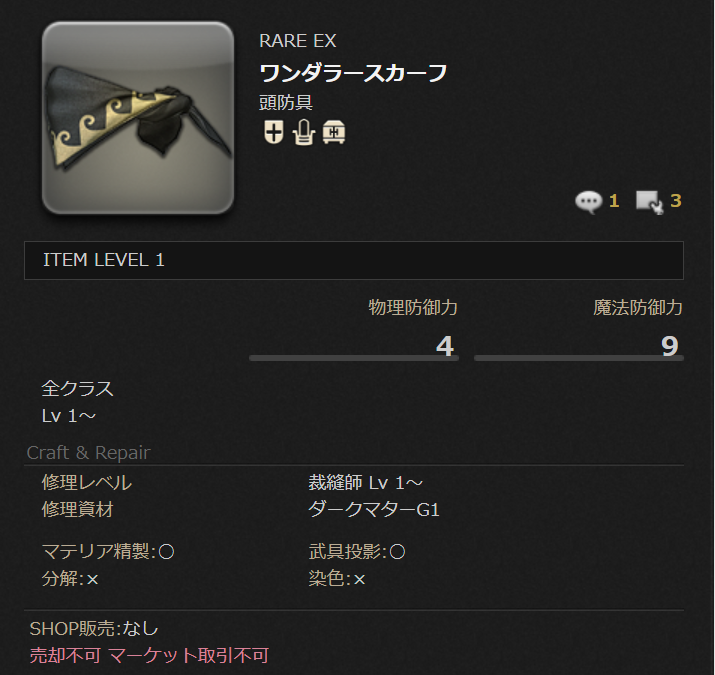Click the 裁縫師 Lv 1～ repair level text
Screen dimensions: 715x675
[x=366, y=483]
